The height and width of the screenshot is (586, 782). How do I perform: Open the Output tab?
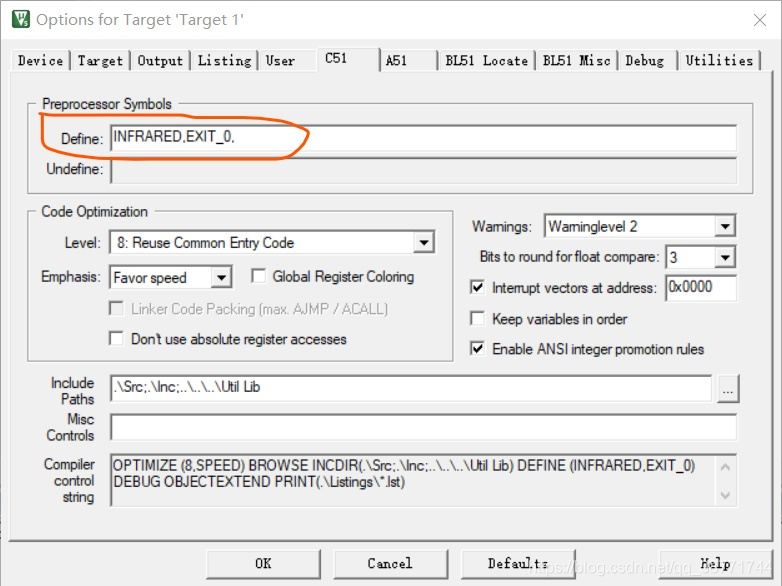coord(160,61)
